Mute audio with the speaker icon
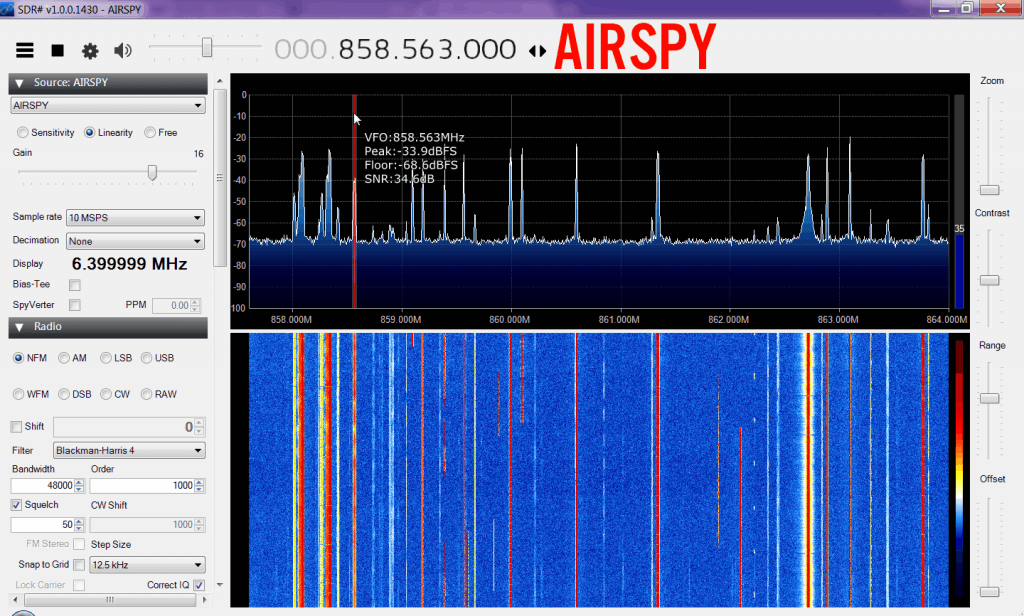 123,50
